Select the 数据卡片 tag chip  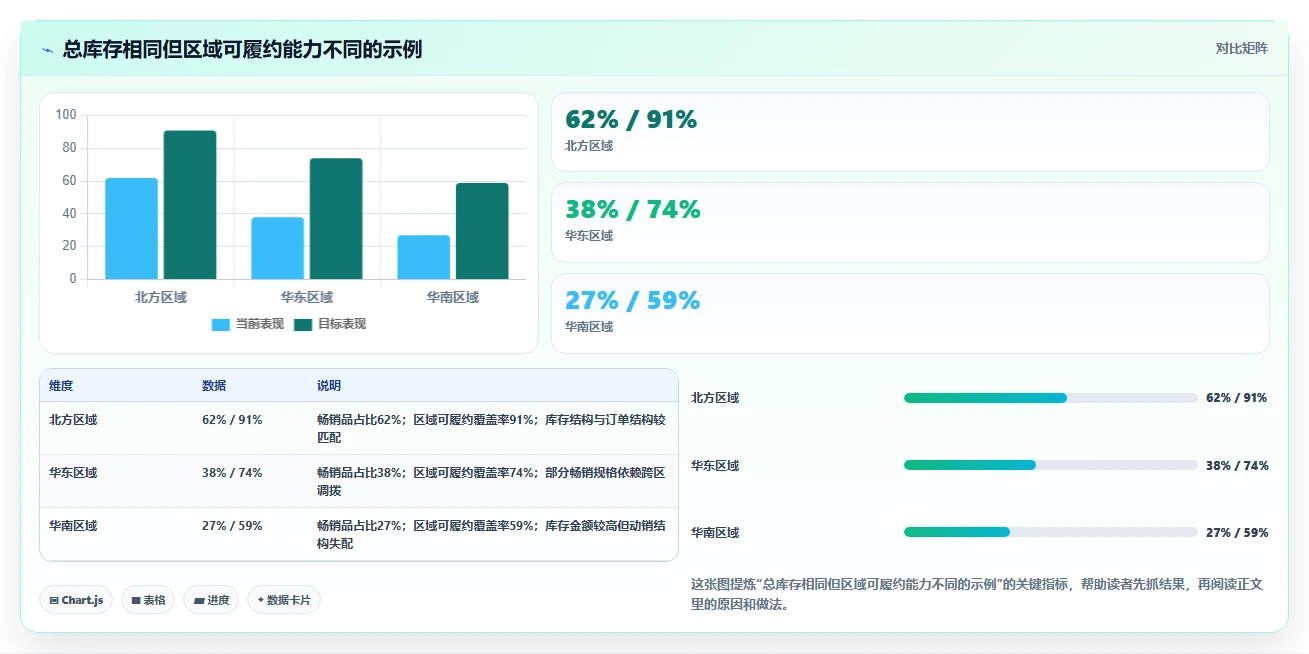pyautogui.click(x=284, y=600)
